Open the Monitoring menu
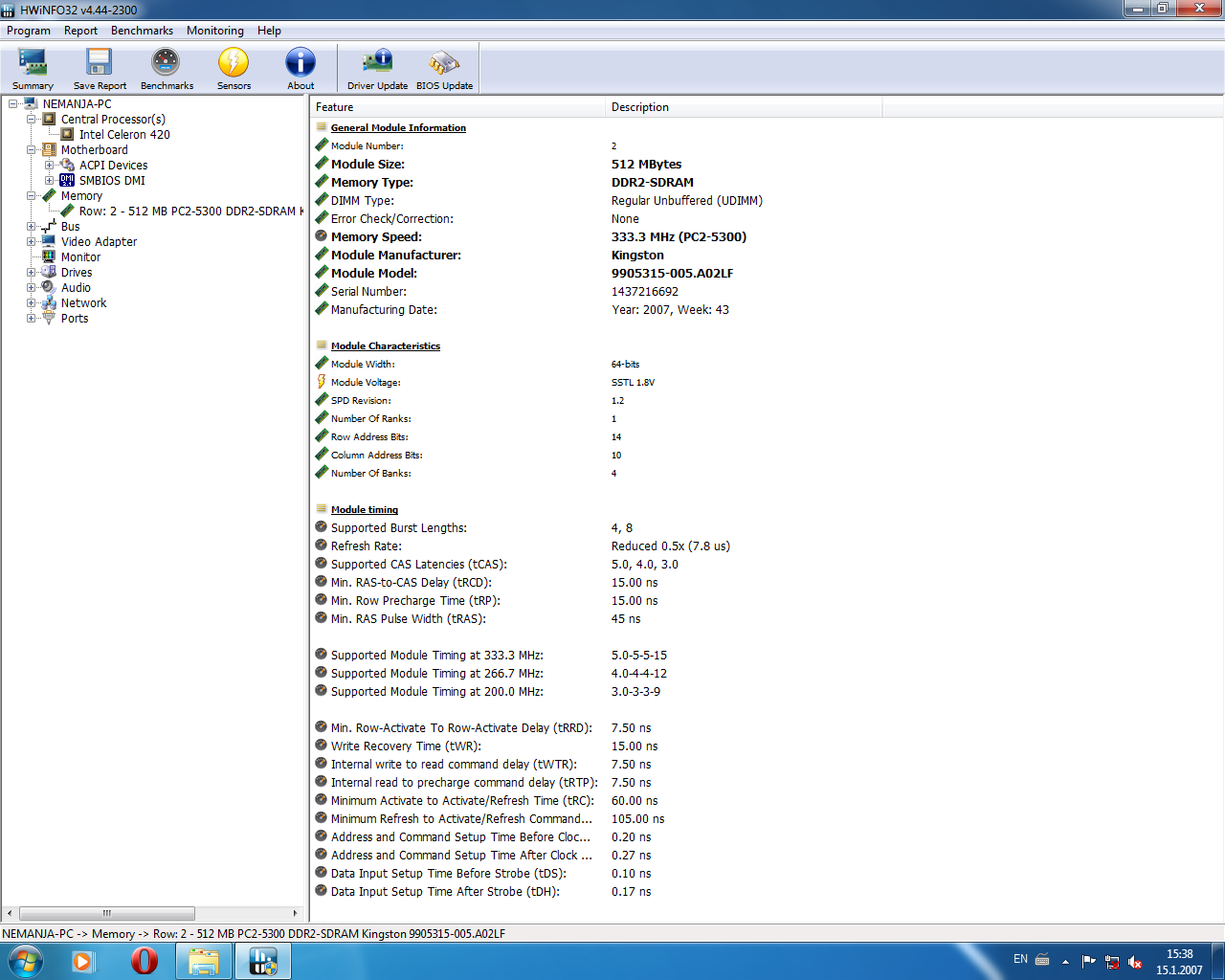 click(214, 31)
